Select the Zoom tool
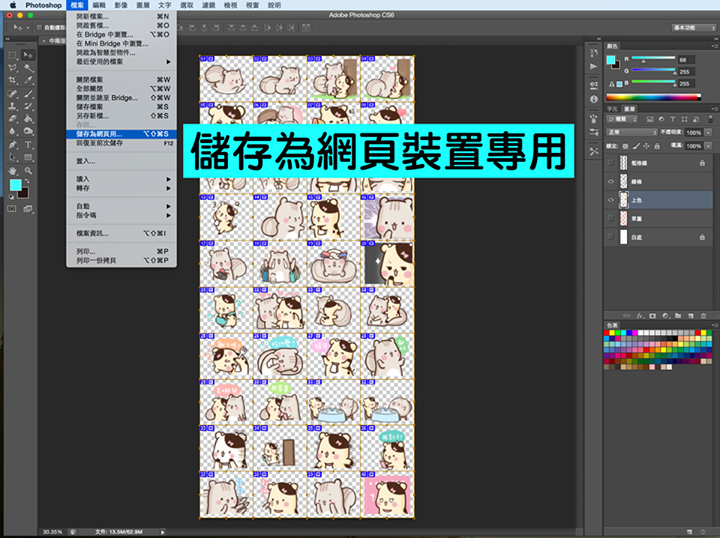 point(28,171)
